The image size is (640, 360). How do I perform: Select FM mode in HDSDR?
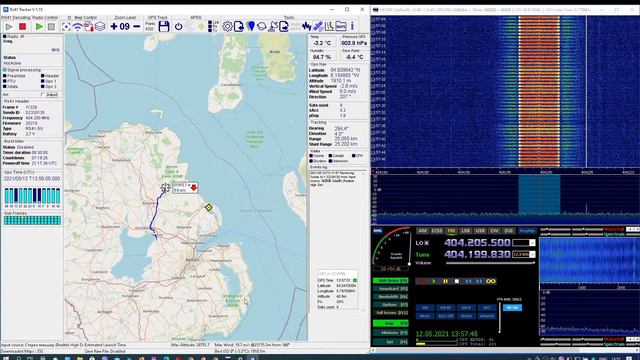(x=451, y=231)
